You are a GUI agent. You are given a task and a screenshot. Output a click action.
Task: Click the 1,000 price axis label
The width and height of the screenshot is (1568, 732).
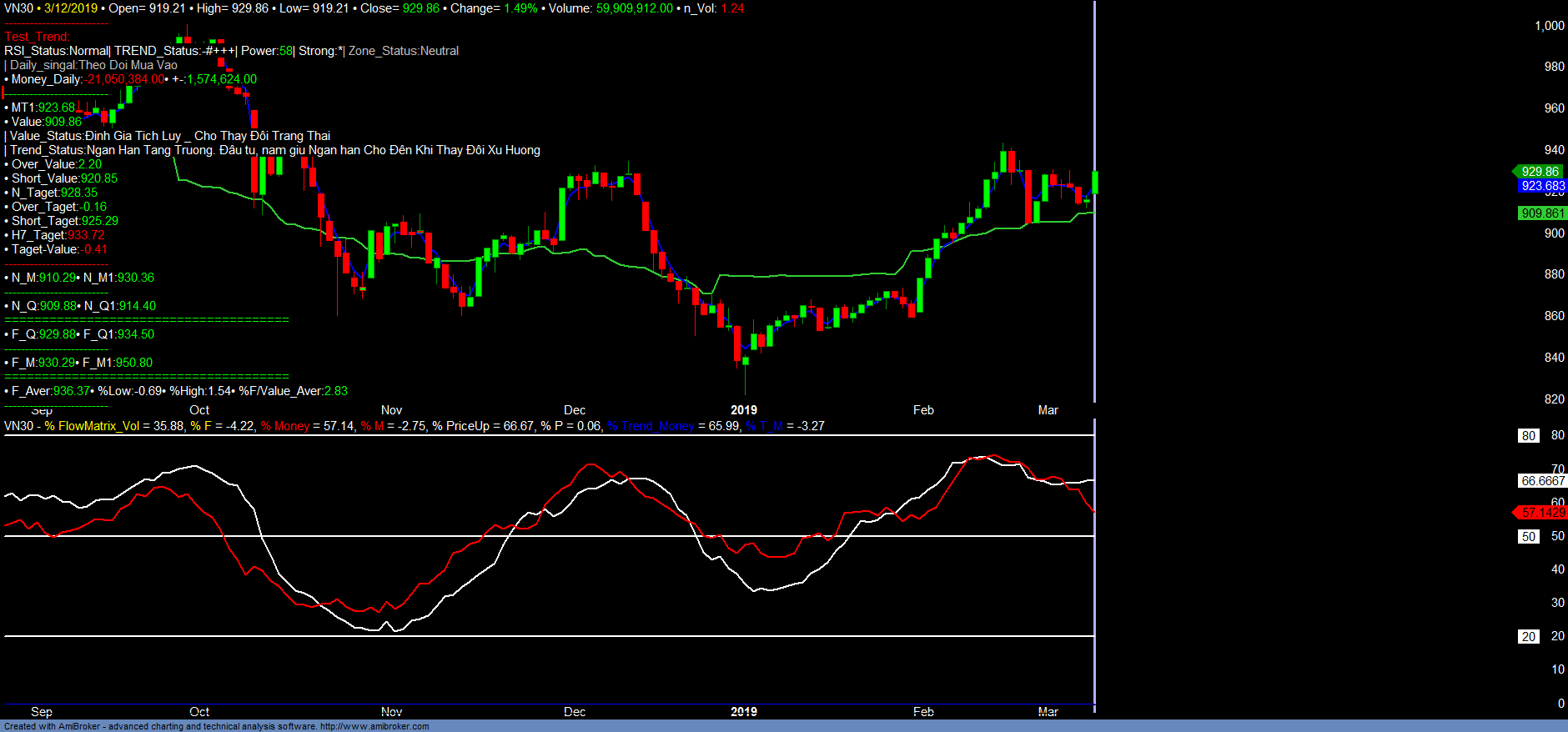[1549, 26]
